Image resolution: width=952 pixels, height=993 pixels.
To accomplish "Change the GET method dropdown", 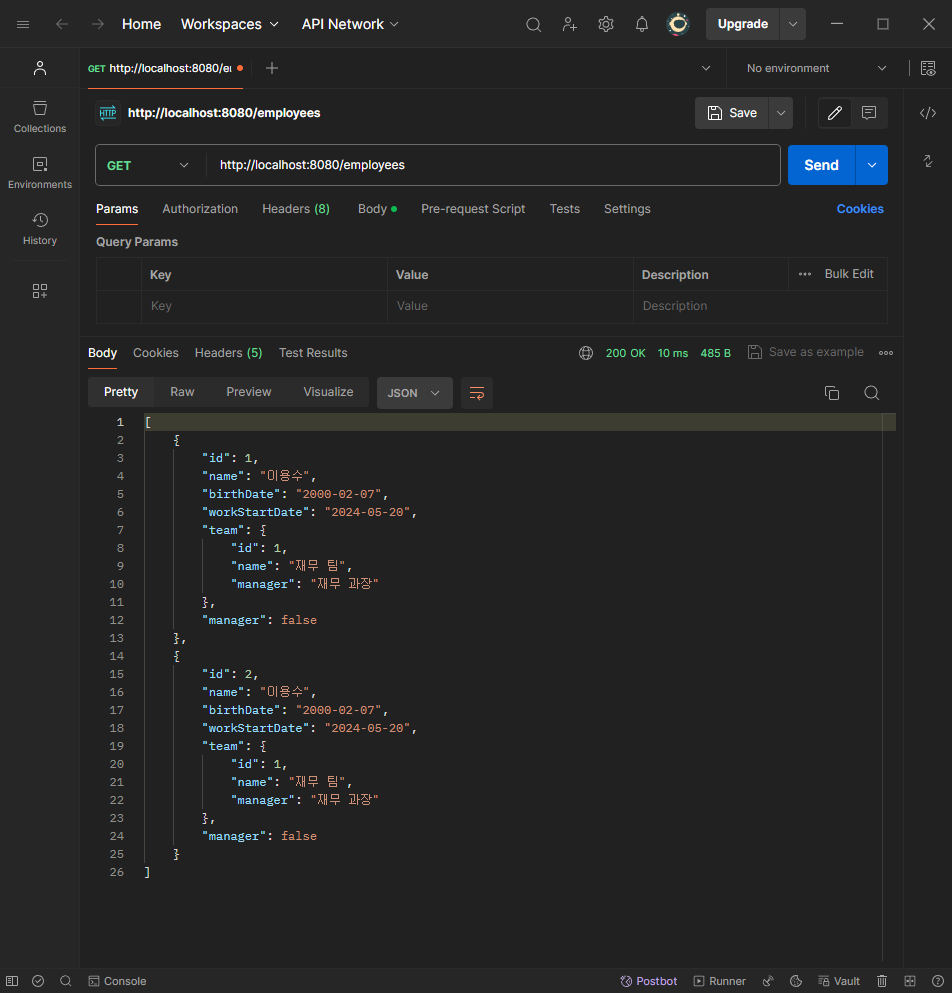I will (x=148, y=165).
